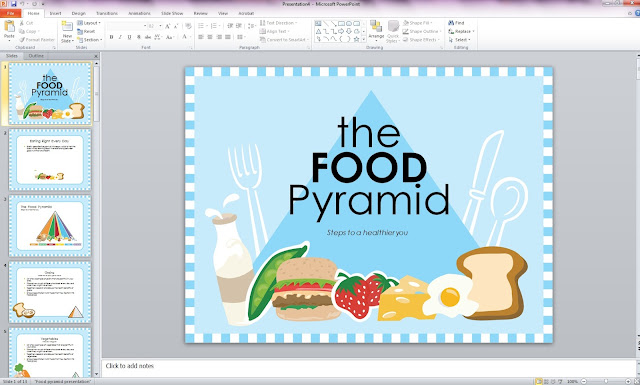
Task: Toggle Underline formatting
Action: coord(129,37)
